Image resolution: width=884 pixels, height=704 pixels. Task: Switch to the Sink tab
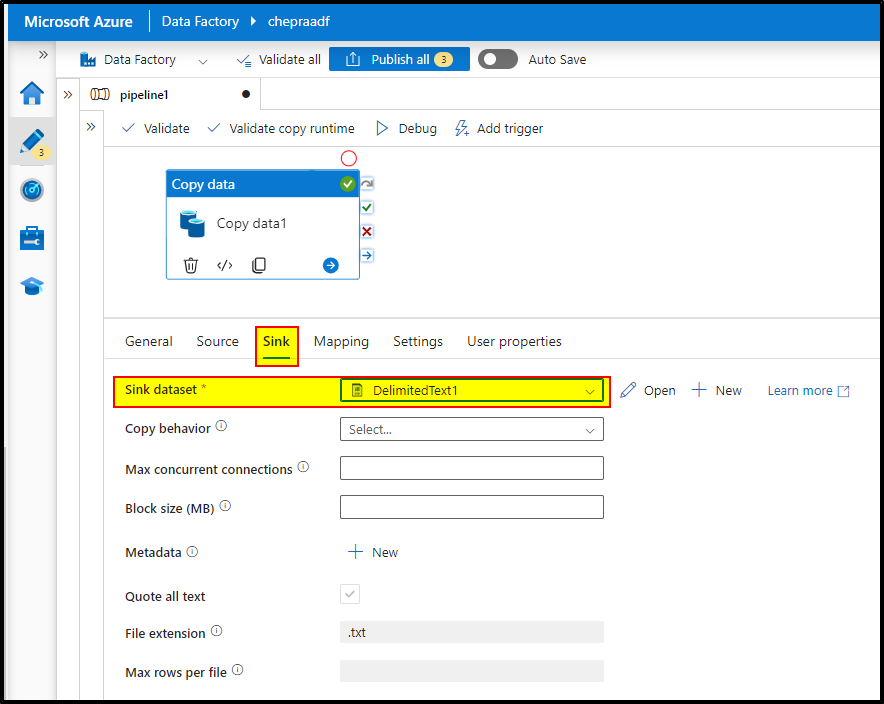pos(276,342)
